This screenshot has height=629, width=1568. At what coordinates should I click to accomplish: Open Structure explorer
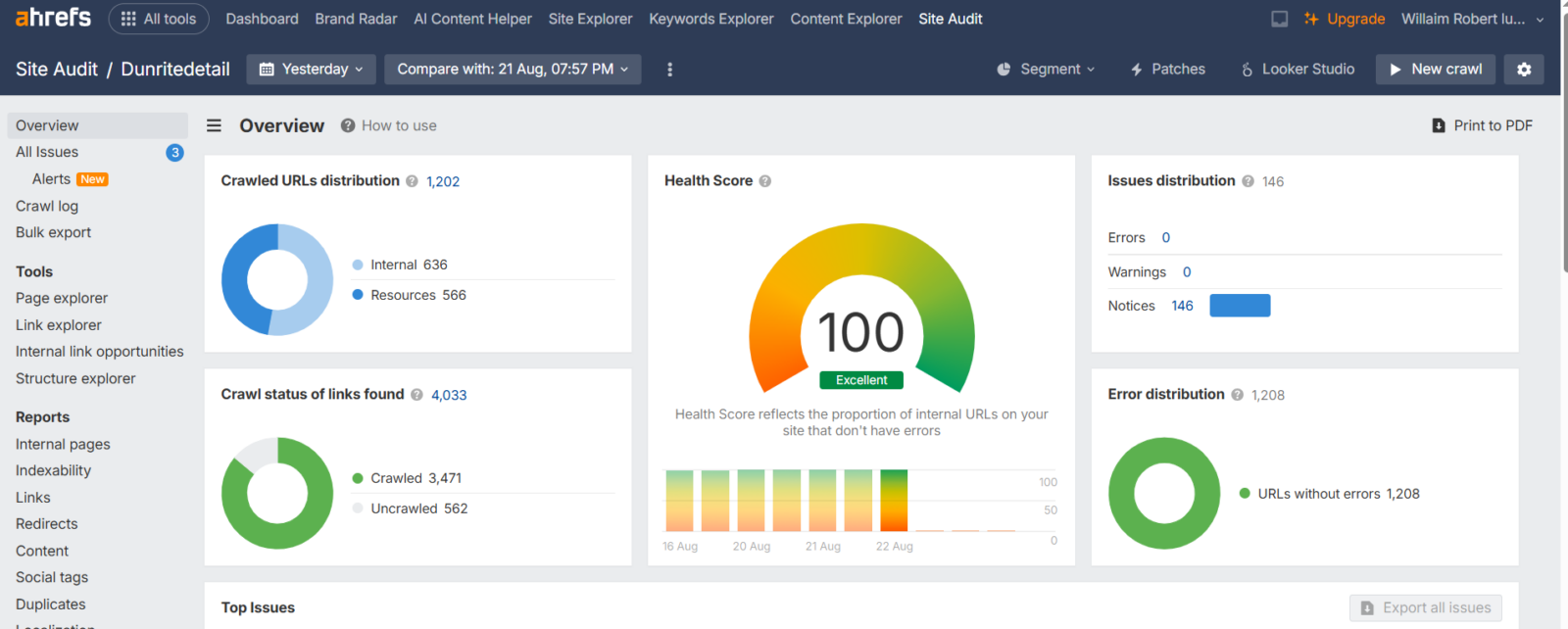75,378
